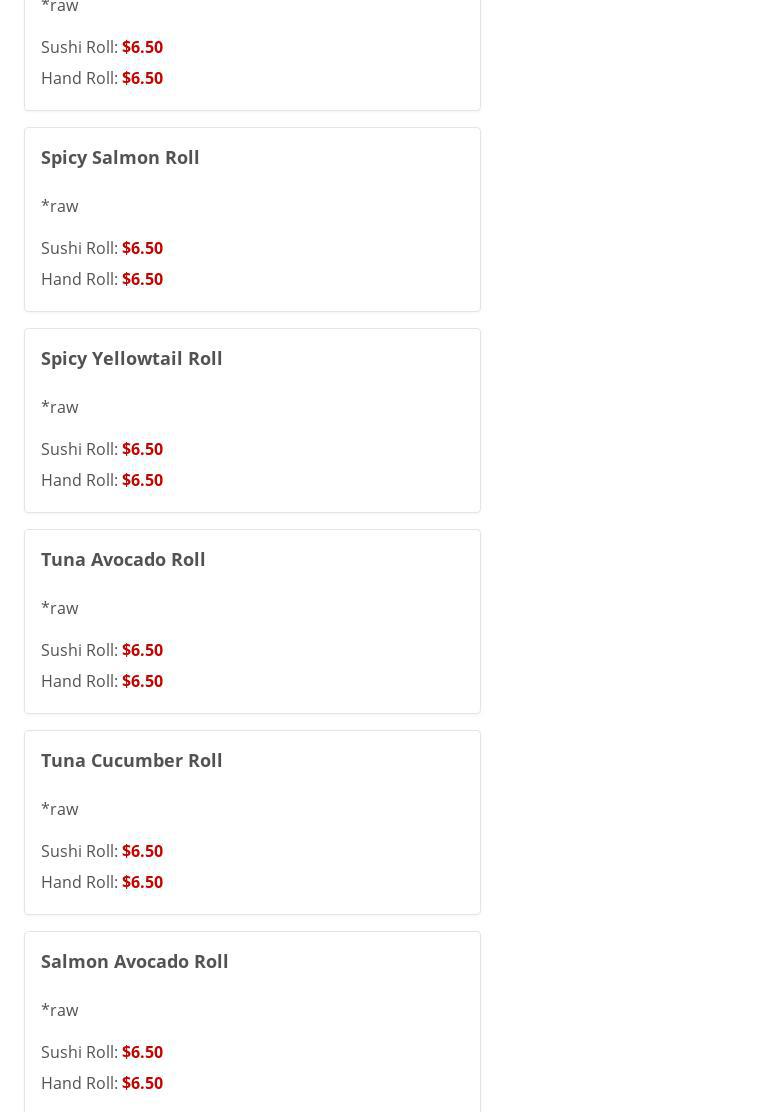770x1112 pixels.
Task: Choose the Tuna Cucumber Roll heading
Action: pos(131,760)
